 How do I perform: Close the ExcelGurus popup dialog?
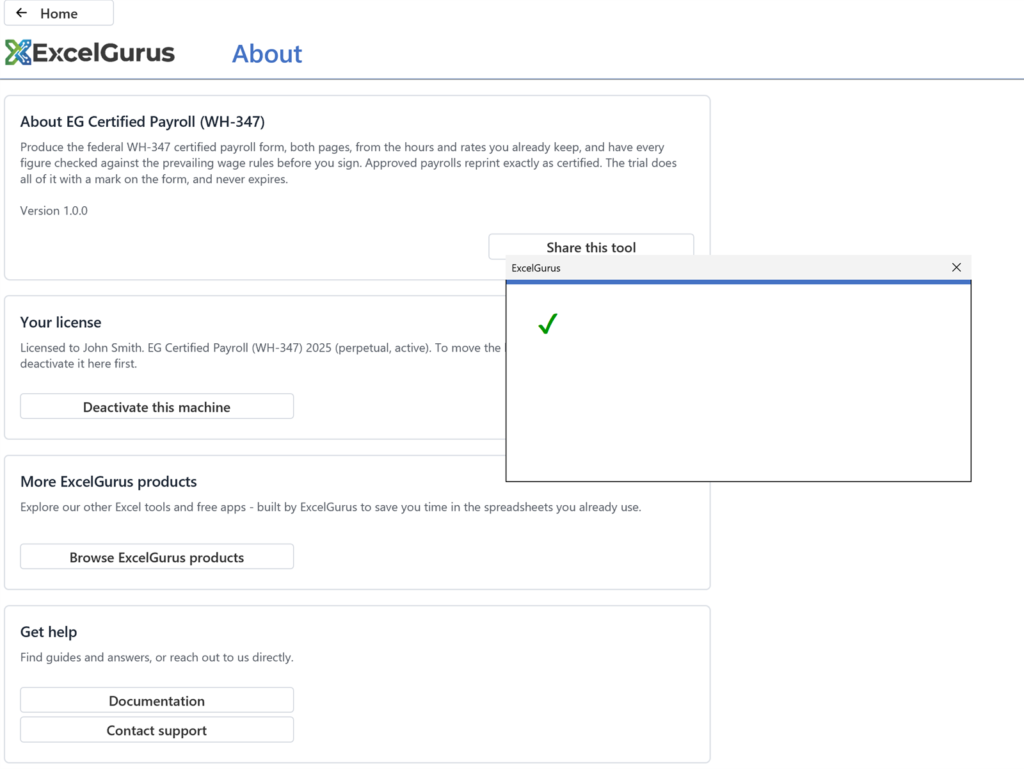pyautogui.click(x=956, y=268)
